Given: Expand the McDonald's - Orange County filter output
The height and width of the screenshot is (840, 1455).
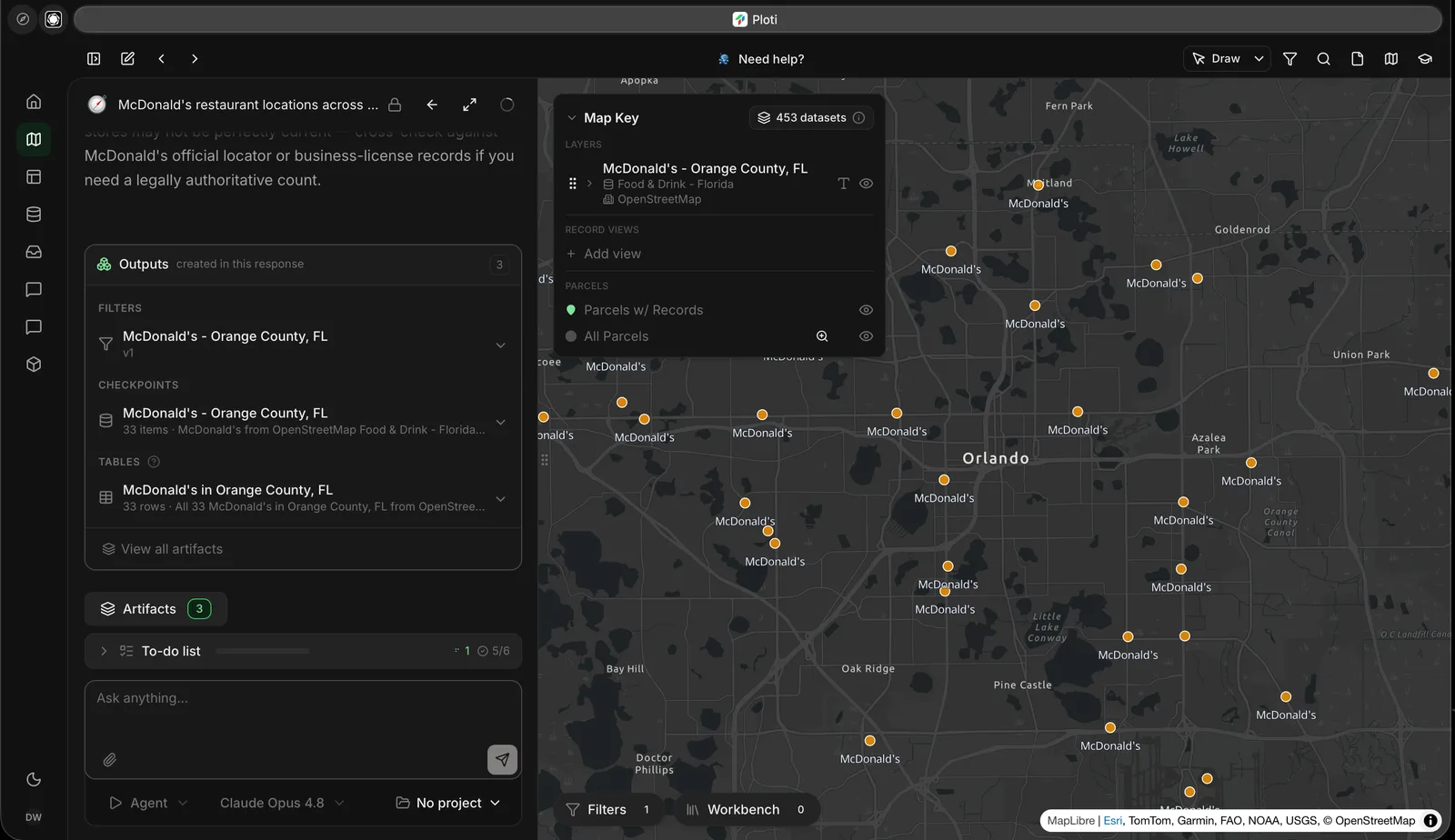Looking at the screenshot, I should [x=500, y=345].
